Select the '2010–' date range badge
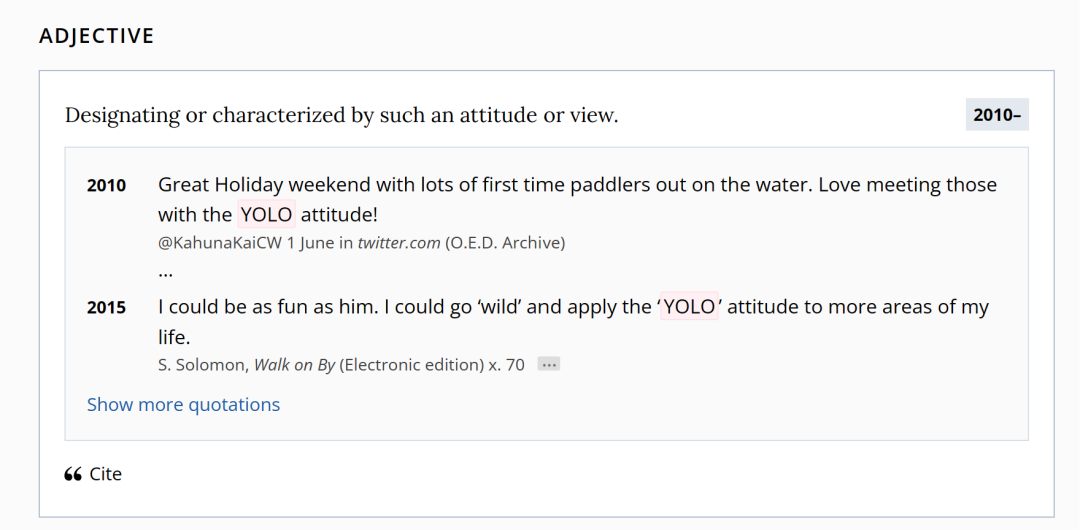The height and width of the screenshot is (530, 1080). point(997,115)
